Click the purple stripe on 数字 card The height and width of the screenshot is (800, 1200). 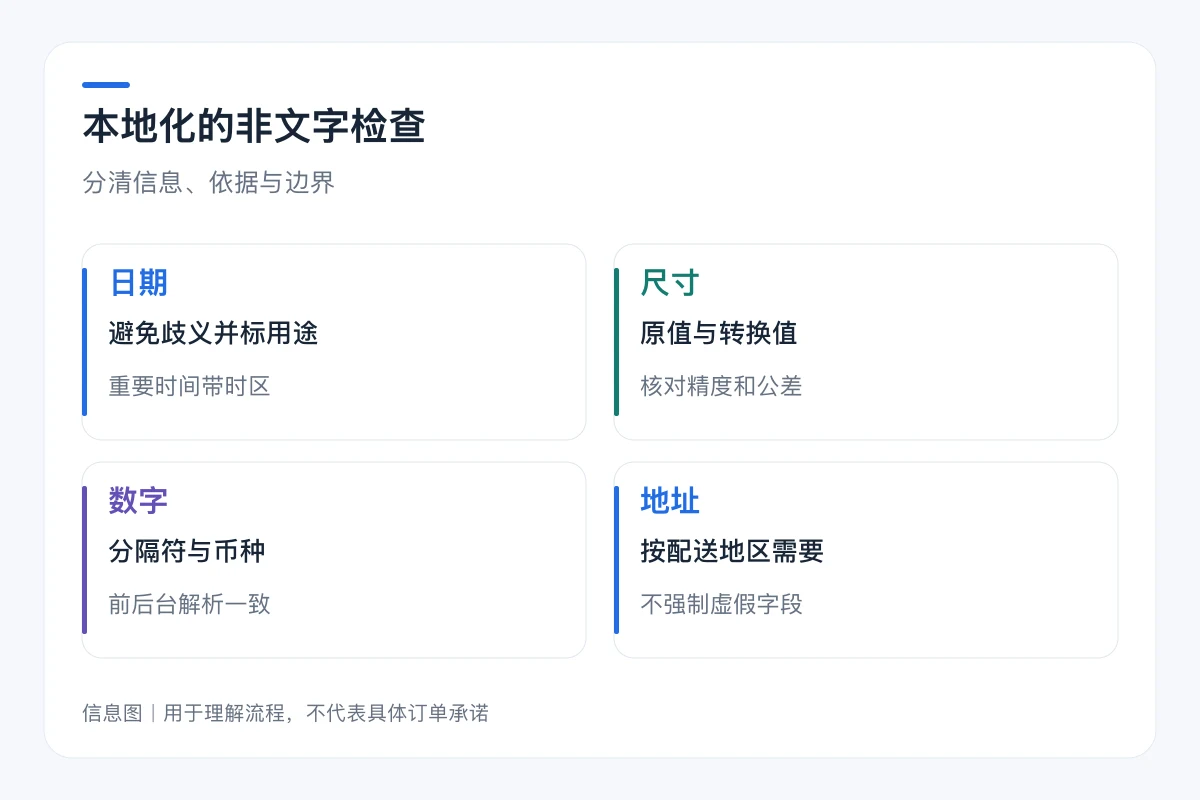click(x=84, y=560)
